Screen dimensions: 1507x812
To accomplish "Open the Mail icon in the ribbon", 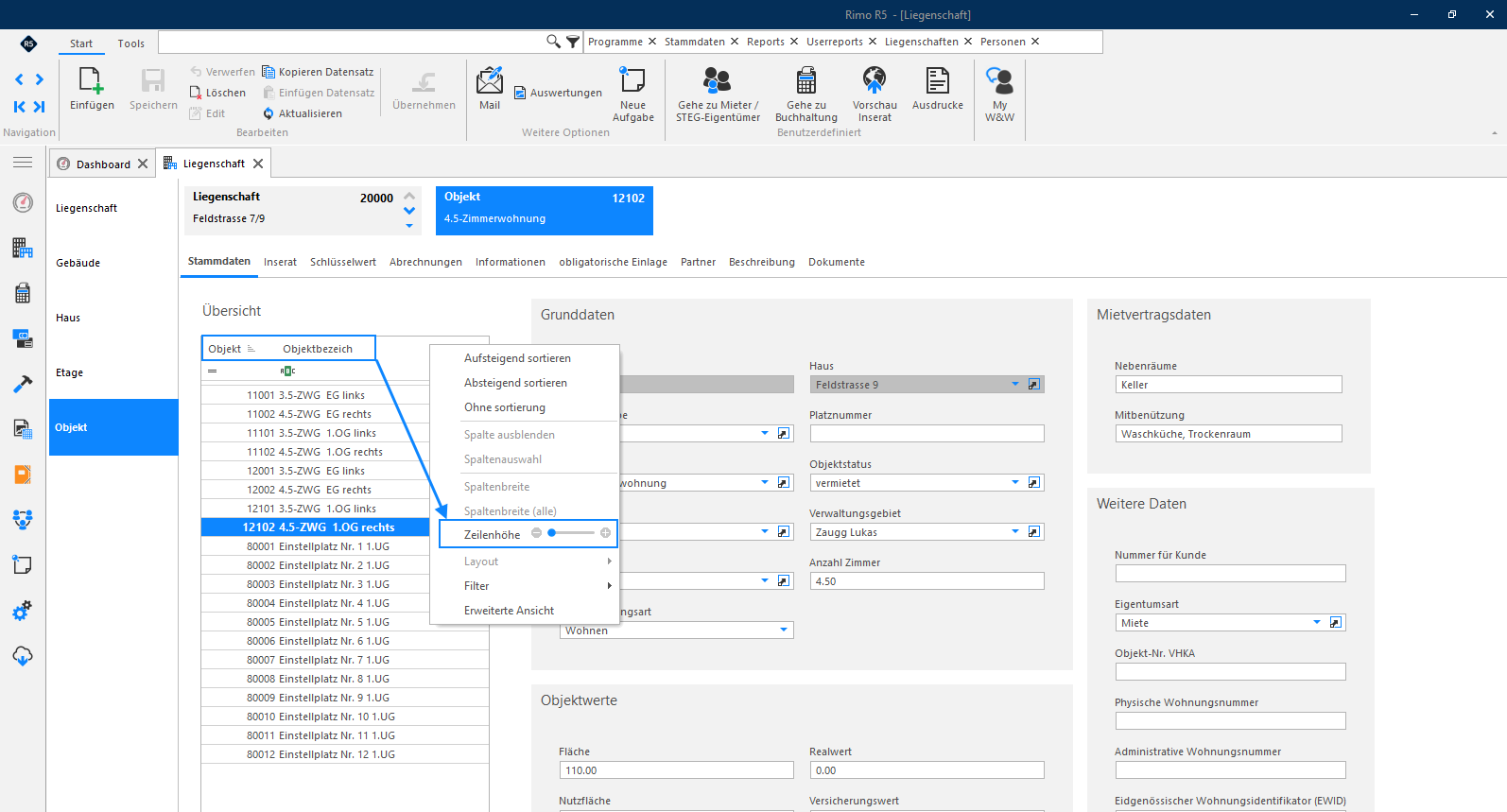I will coord(490,81).
